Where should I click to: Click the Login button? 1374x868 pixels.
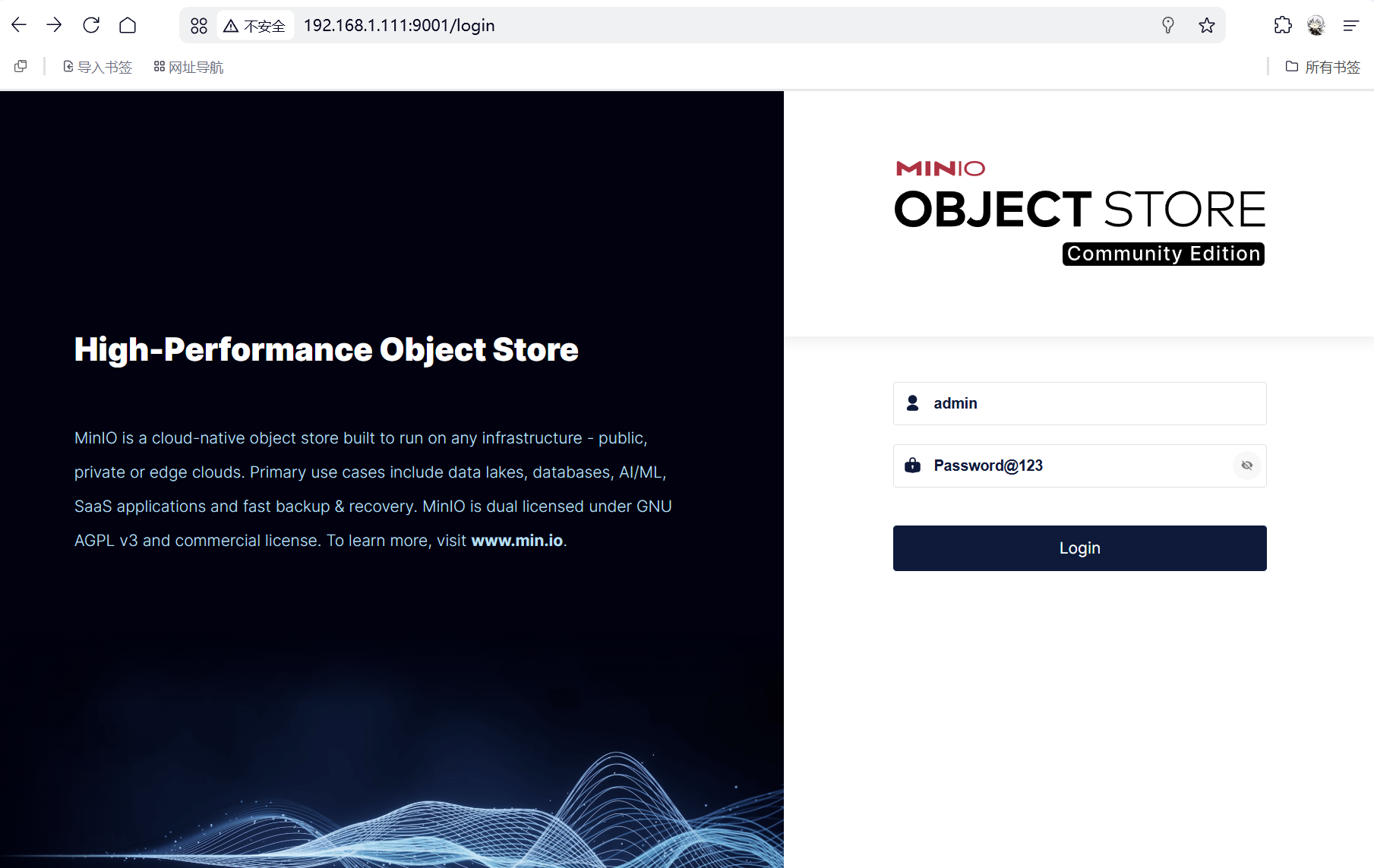click(x=1079, y=548)
